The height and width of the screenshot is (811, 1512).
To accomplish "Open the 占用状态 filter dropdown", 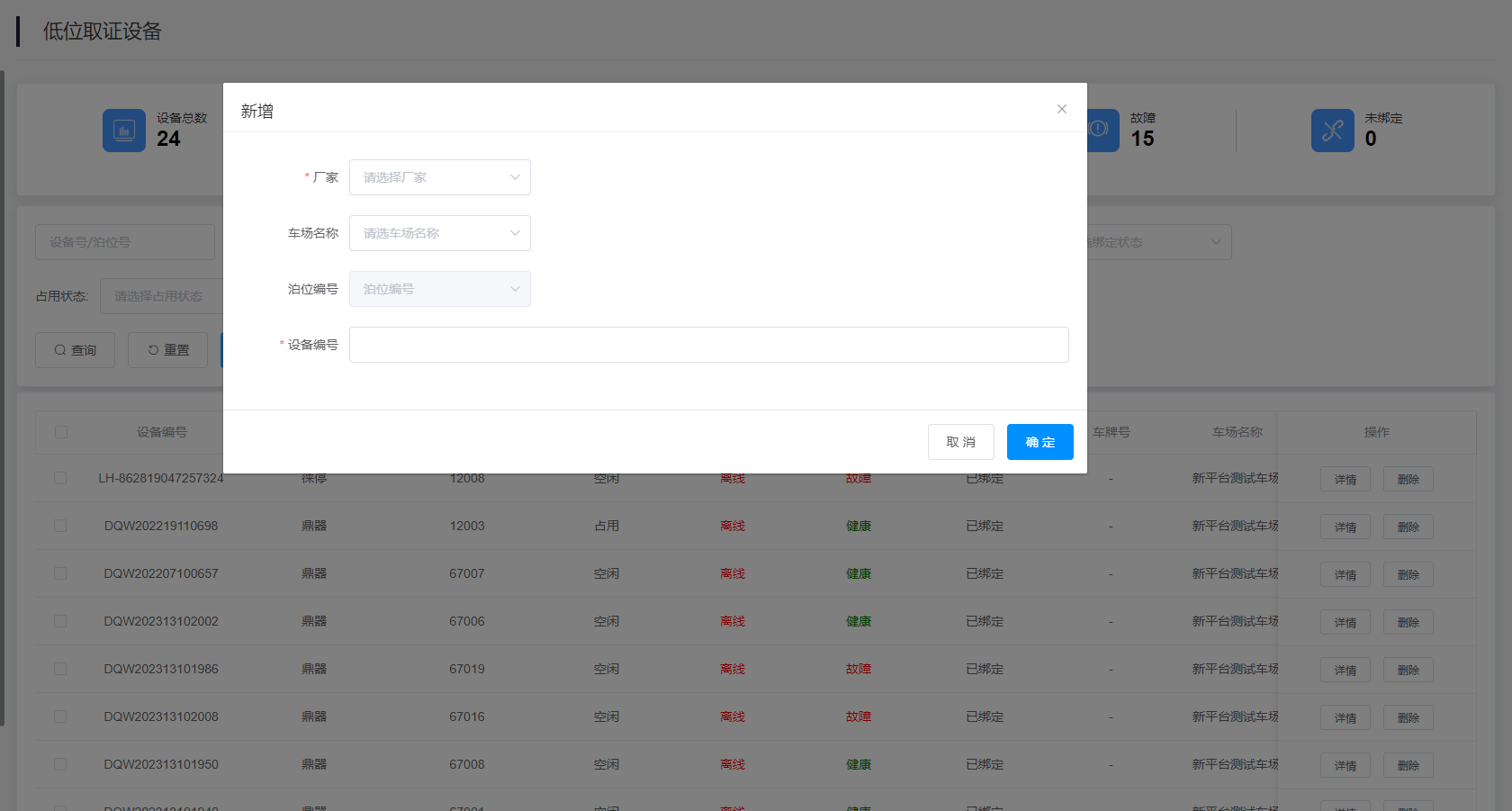I will tap(162, 296).
